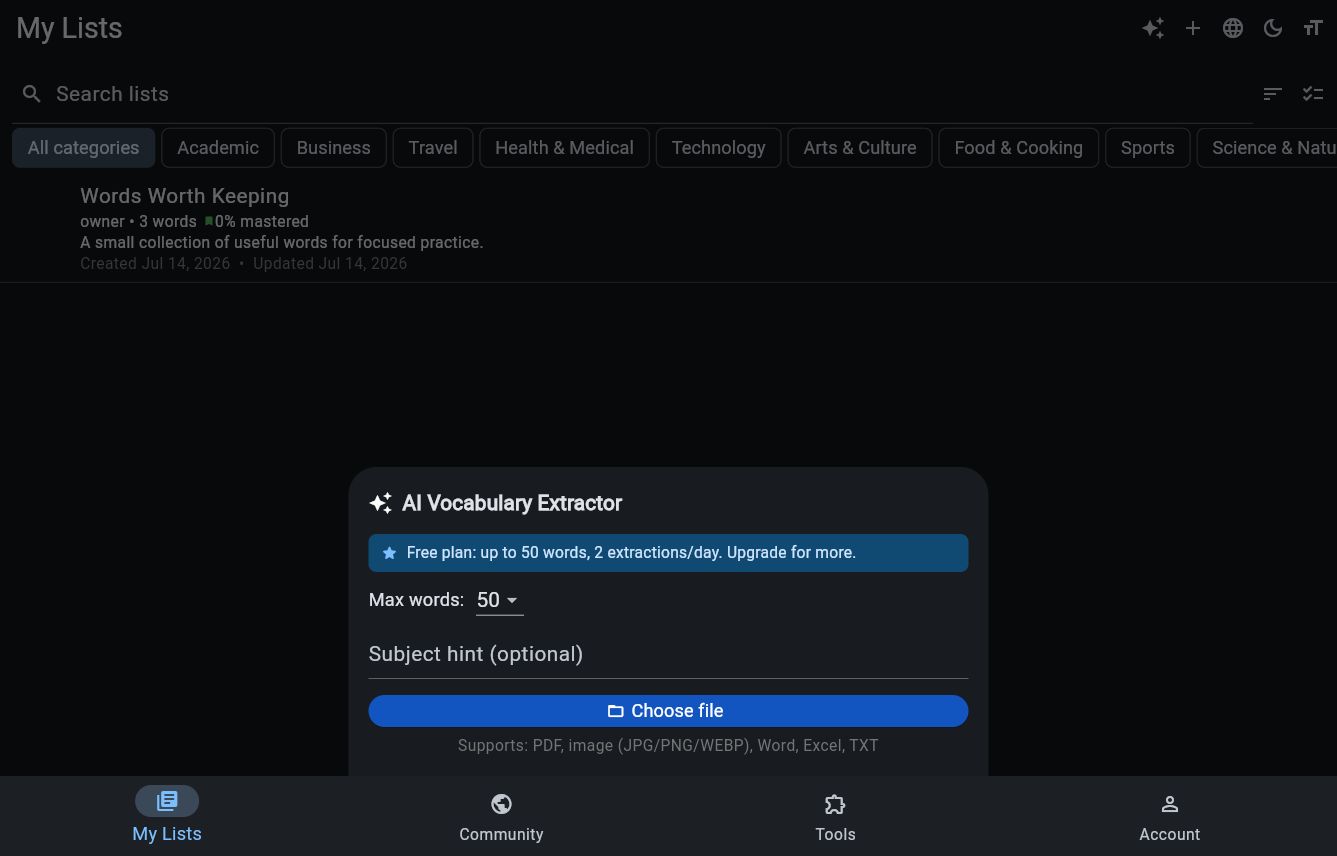Filter by Academic category

[x=218, y=148]
